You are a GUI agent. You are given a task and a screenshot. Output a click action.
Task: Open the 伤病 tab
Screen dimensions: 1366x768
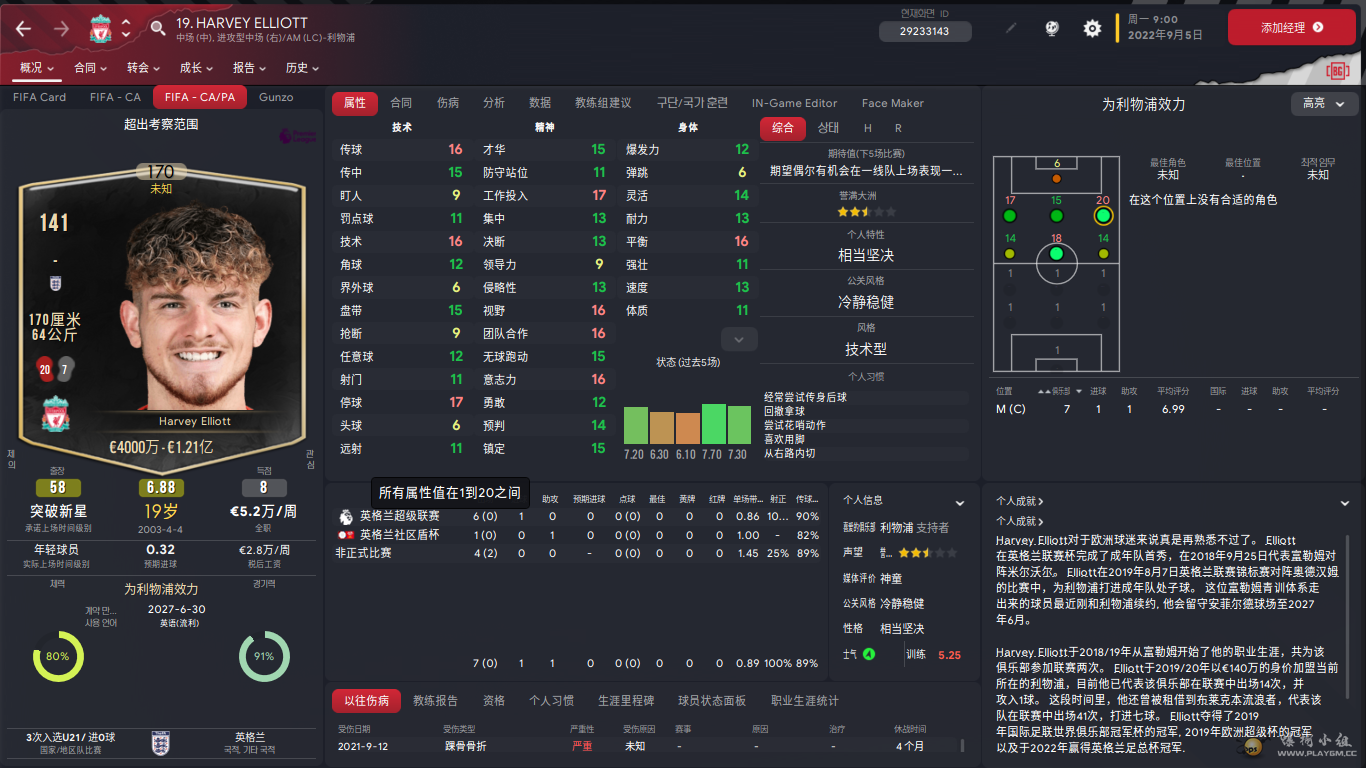coord(448,103)
